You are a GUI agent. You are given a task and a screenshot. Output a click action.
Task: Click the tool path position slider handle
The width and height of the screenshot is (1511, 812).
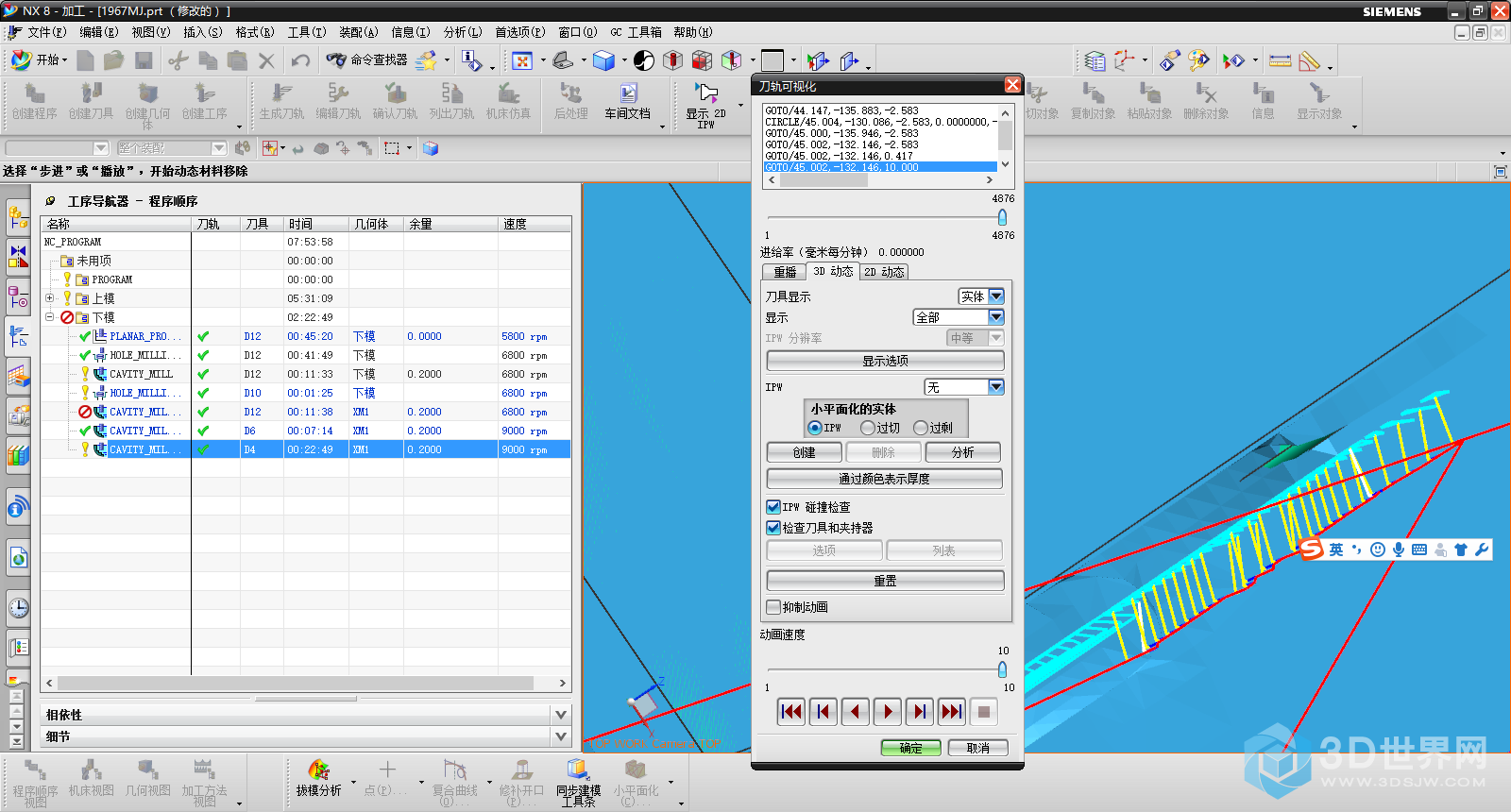point(1002,217)
